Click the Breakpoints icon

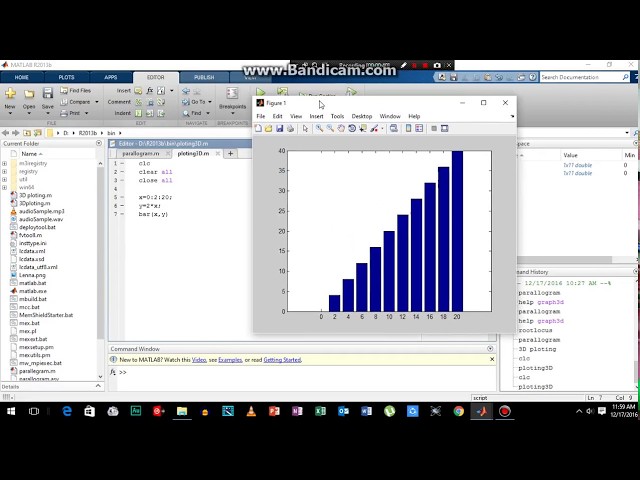click(232, 93)
